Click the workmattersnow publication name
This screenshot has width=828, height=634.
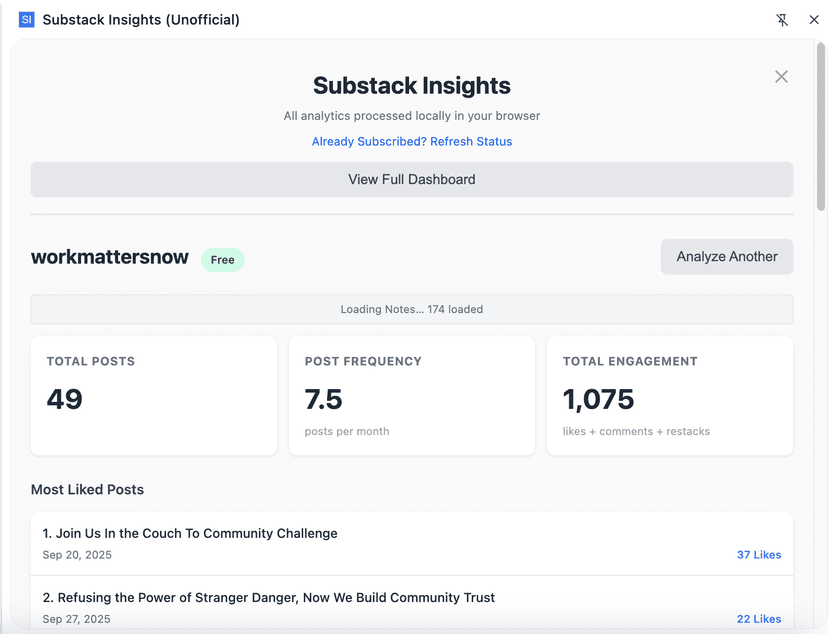click(109, 257)
